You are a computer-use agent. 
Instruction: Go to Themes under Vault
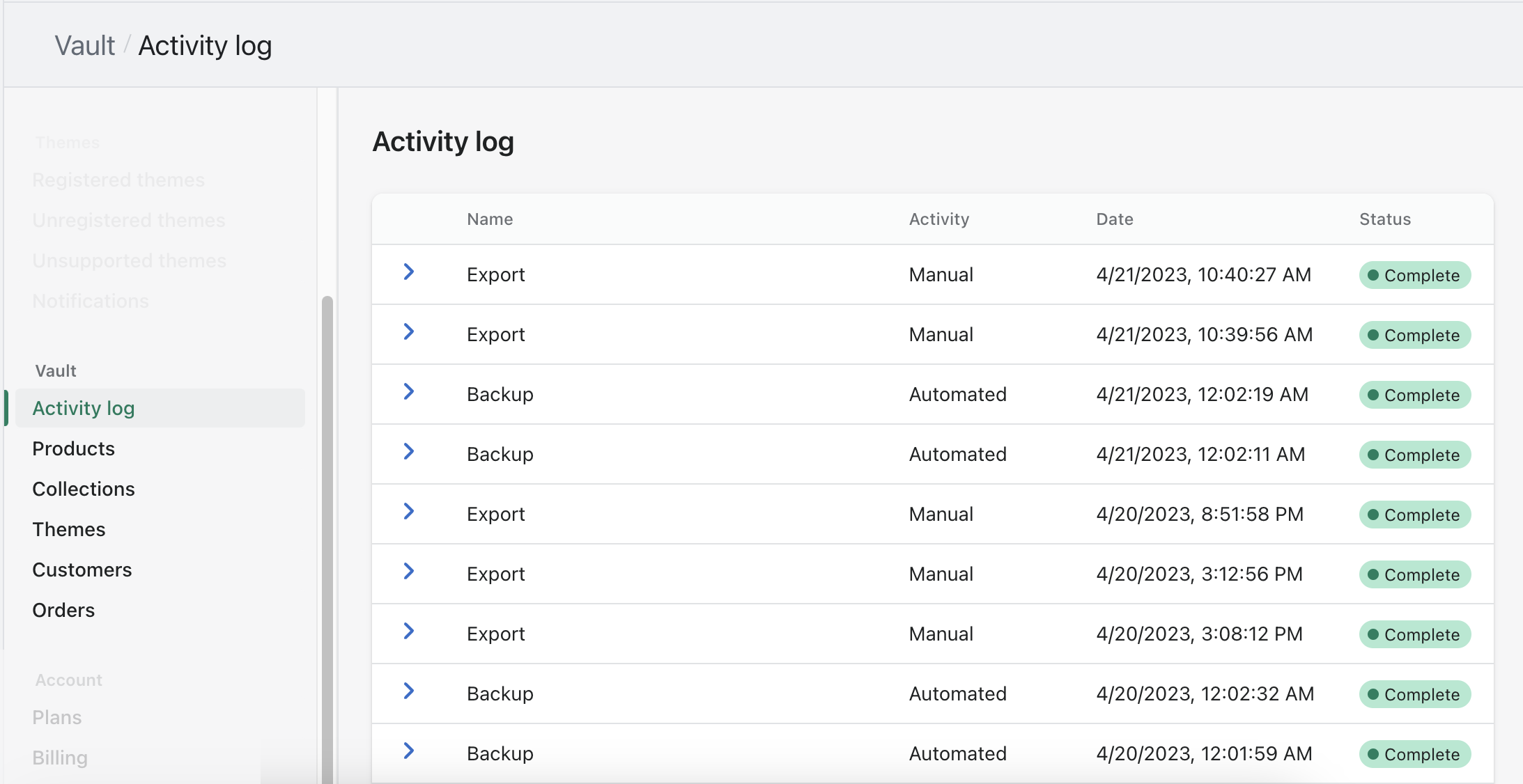tap(69, 529)
